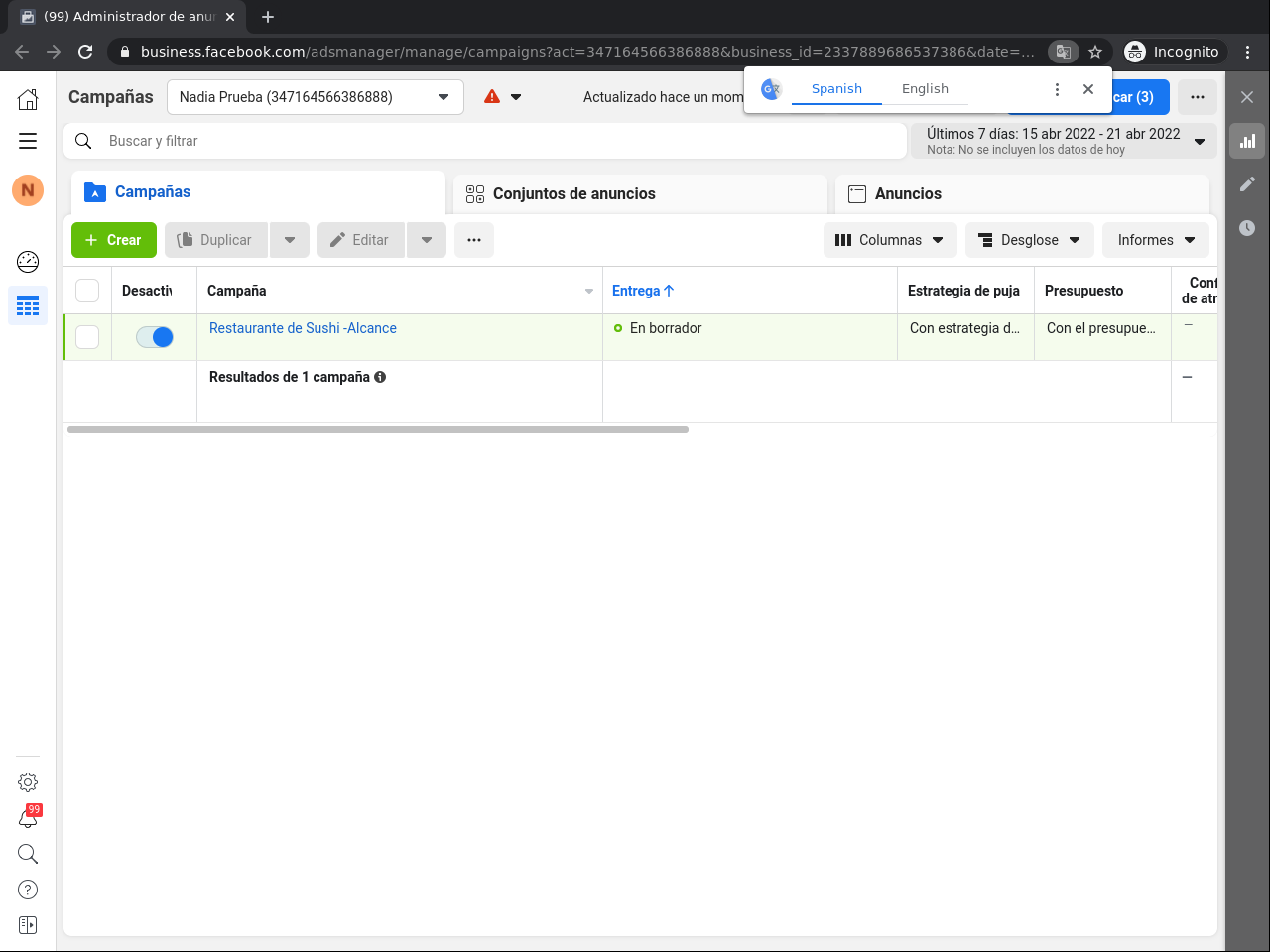Image resolution: width=1270 pixels, height=952 pixels.
Task: Open the Informes dropdown
Action: (1156, 240)
